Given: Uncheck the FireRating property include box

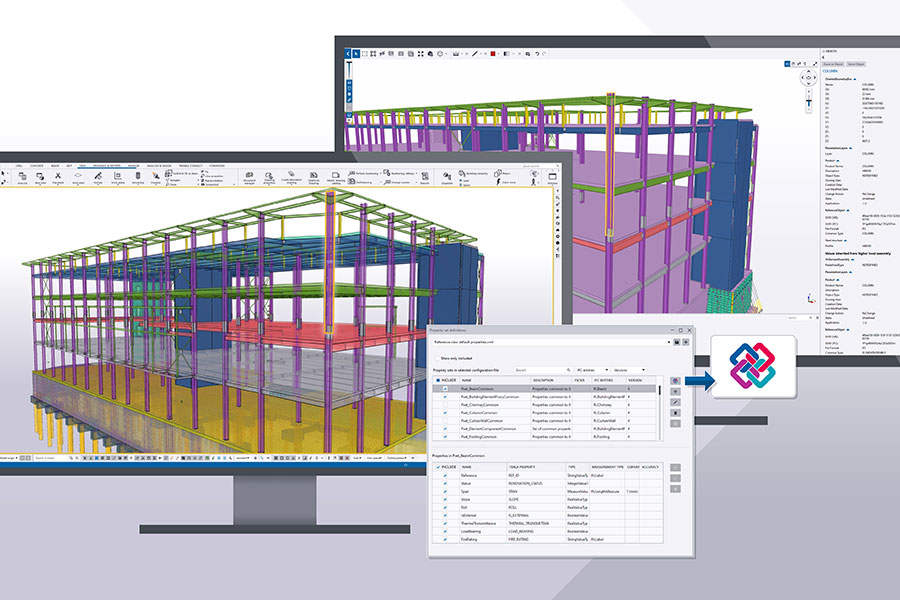Looking at the screenshot, I should click(x=445, y=540).
